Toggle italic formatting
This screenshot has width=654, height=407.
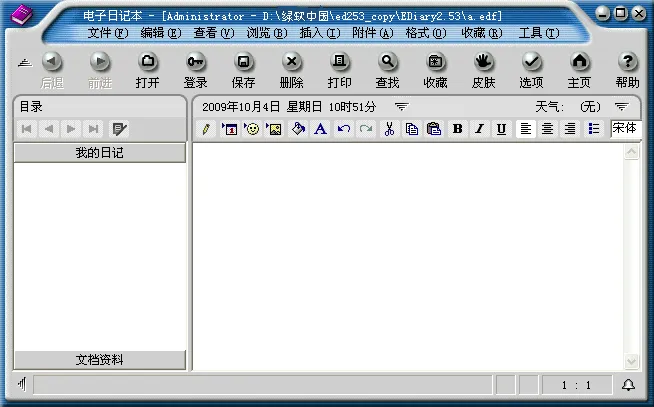479,129
